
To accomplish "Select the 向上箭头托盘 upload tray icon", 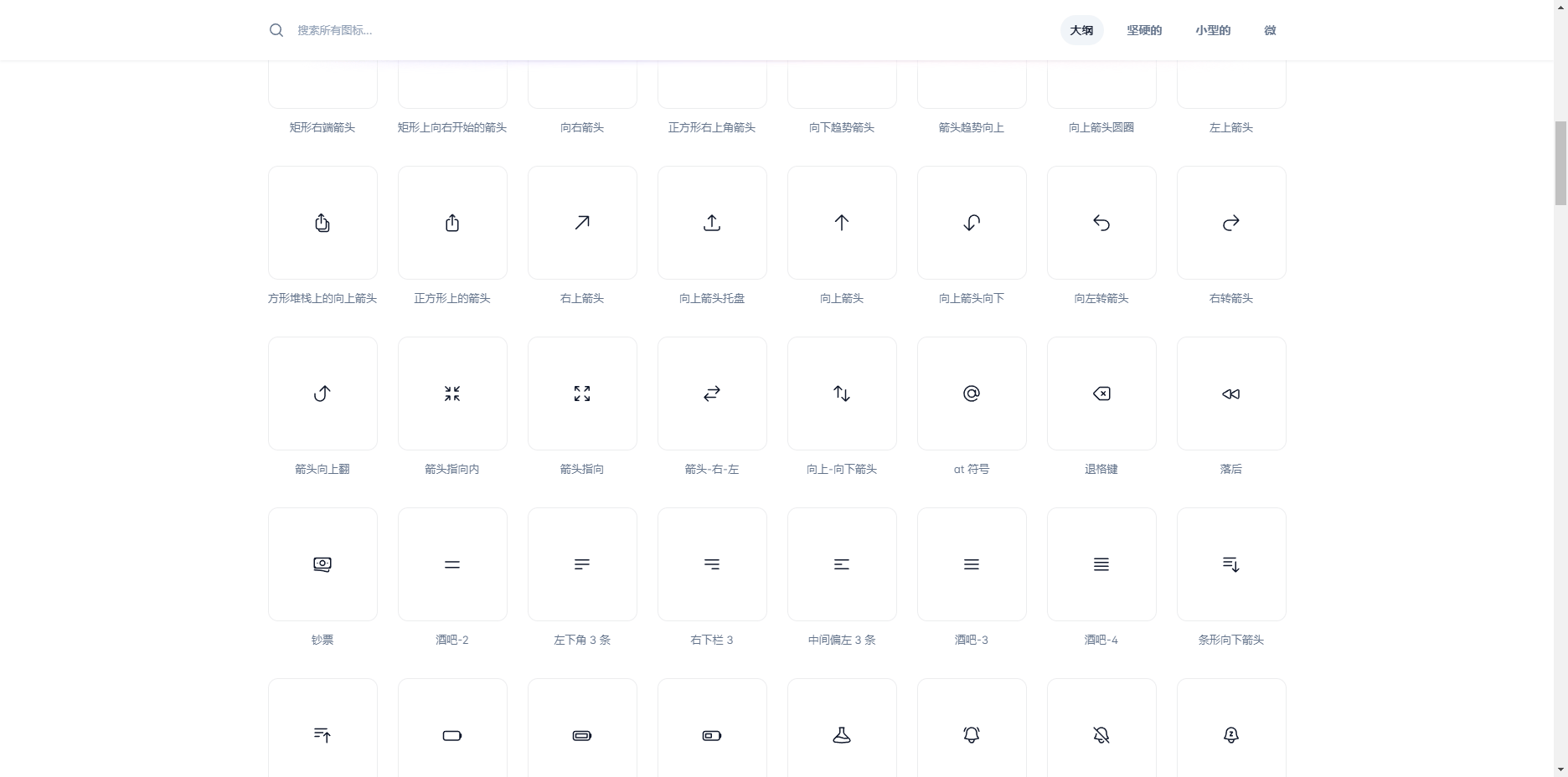I will point(712,223).
